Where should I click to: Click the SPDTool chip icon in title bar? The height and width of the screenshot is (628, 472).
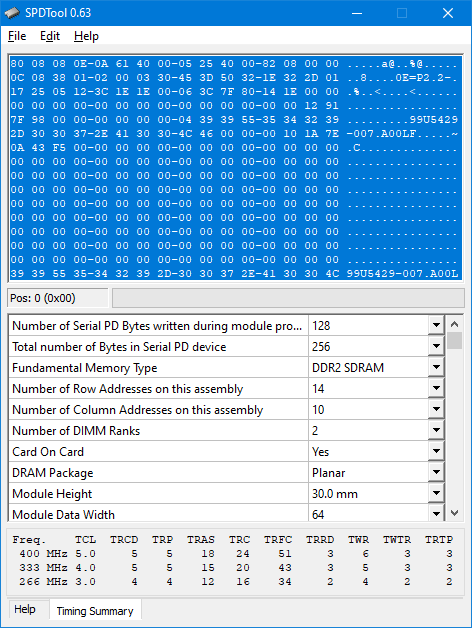click(x=12, y=13)
